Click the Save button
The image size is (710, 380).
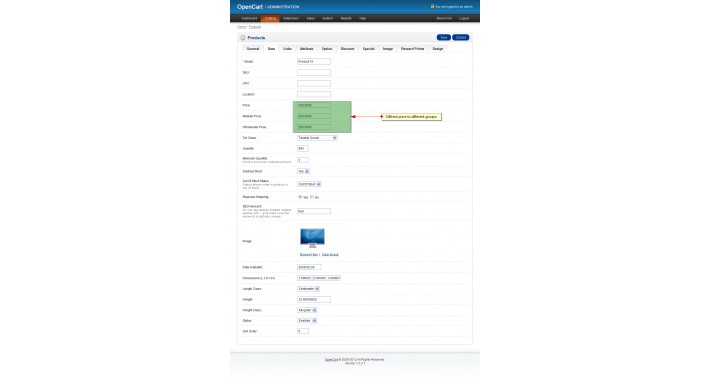[x=443, y=38]
